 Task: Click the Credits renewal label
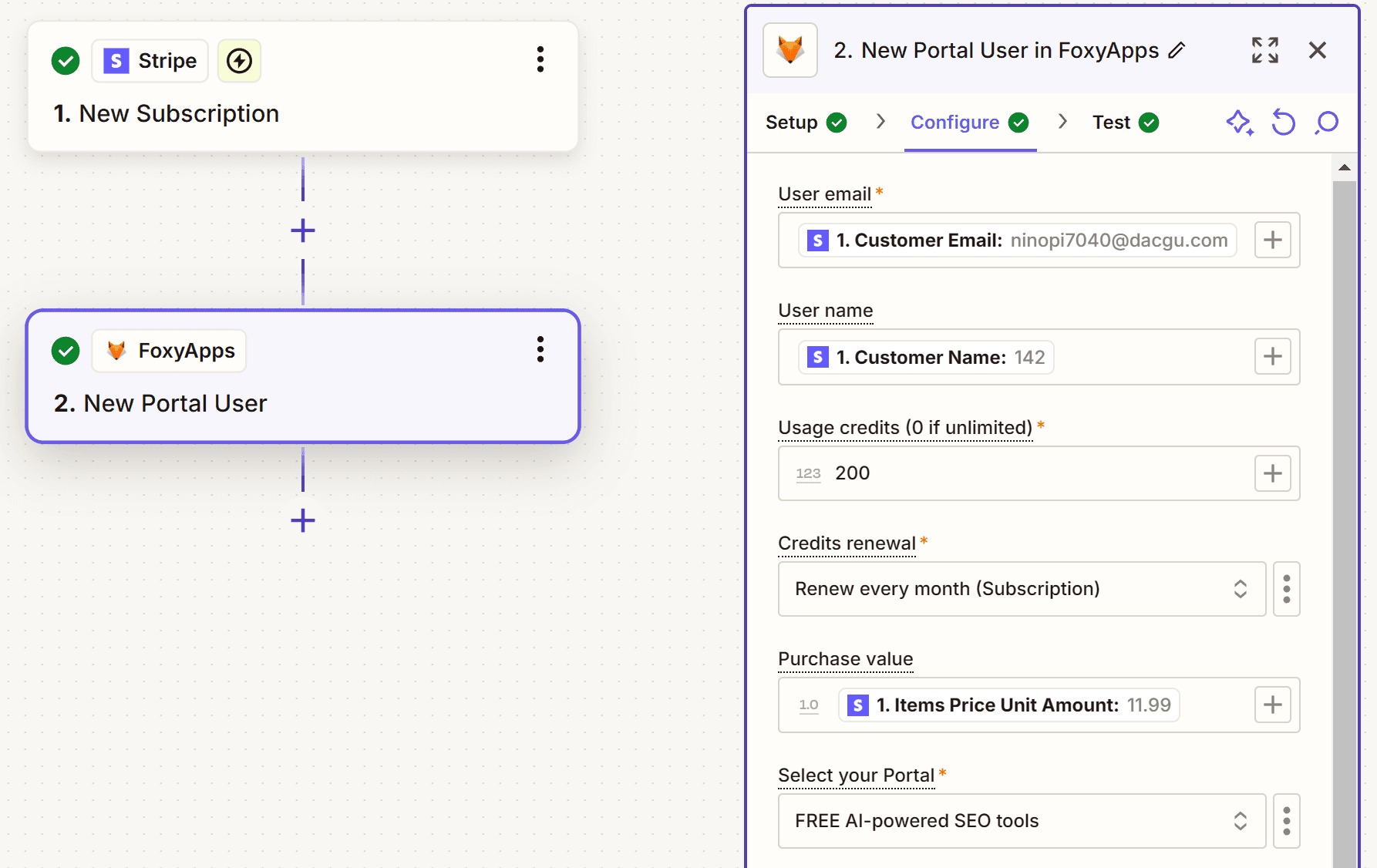[847, 543]
